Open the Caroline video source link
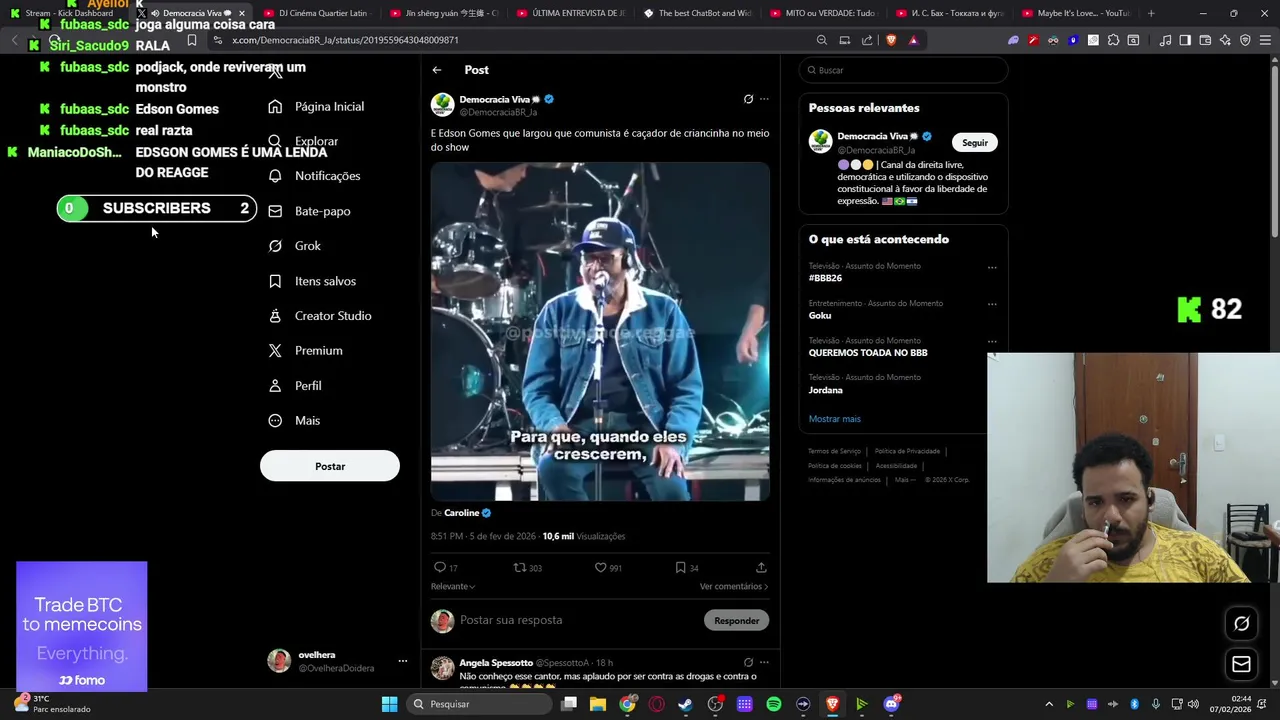 [x=461, y=513]
